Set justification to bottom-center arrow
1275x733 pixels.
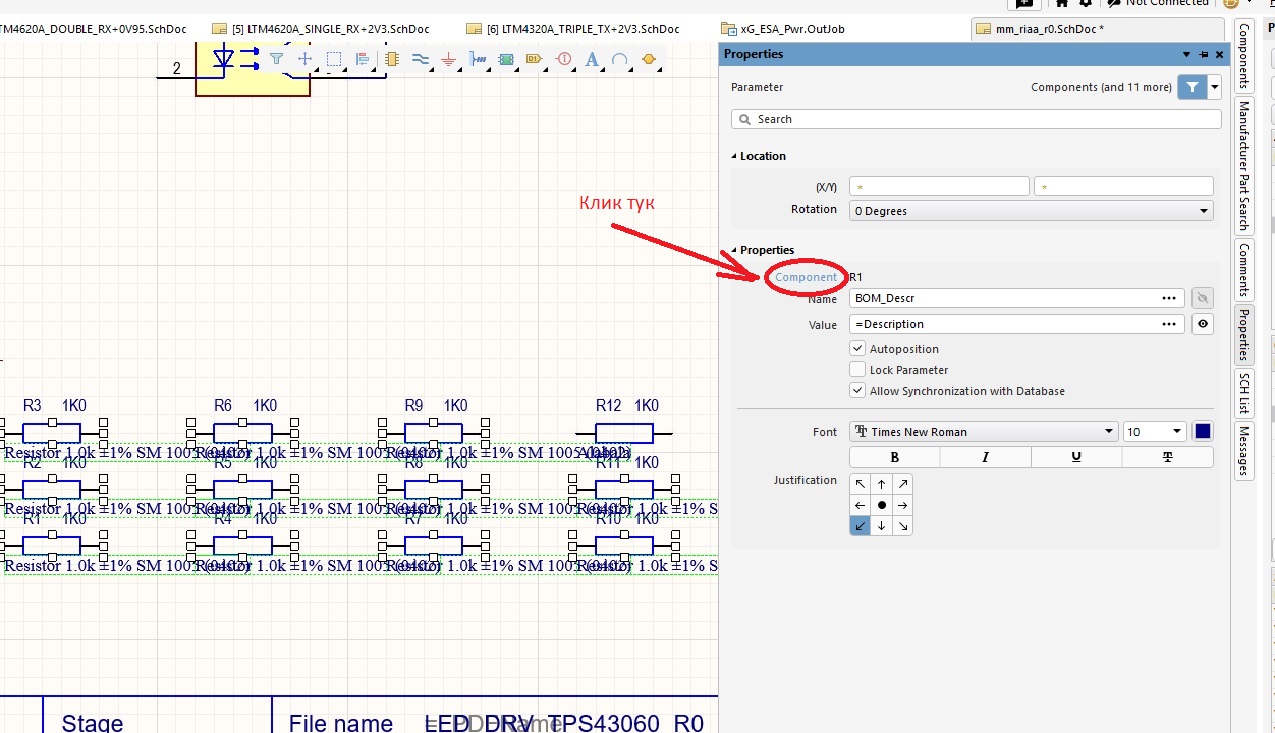click(881, 526)
